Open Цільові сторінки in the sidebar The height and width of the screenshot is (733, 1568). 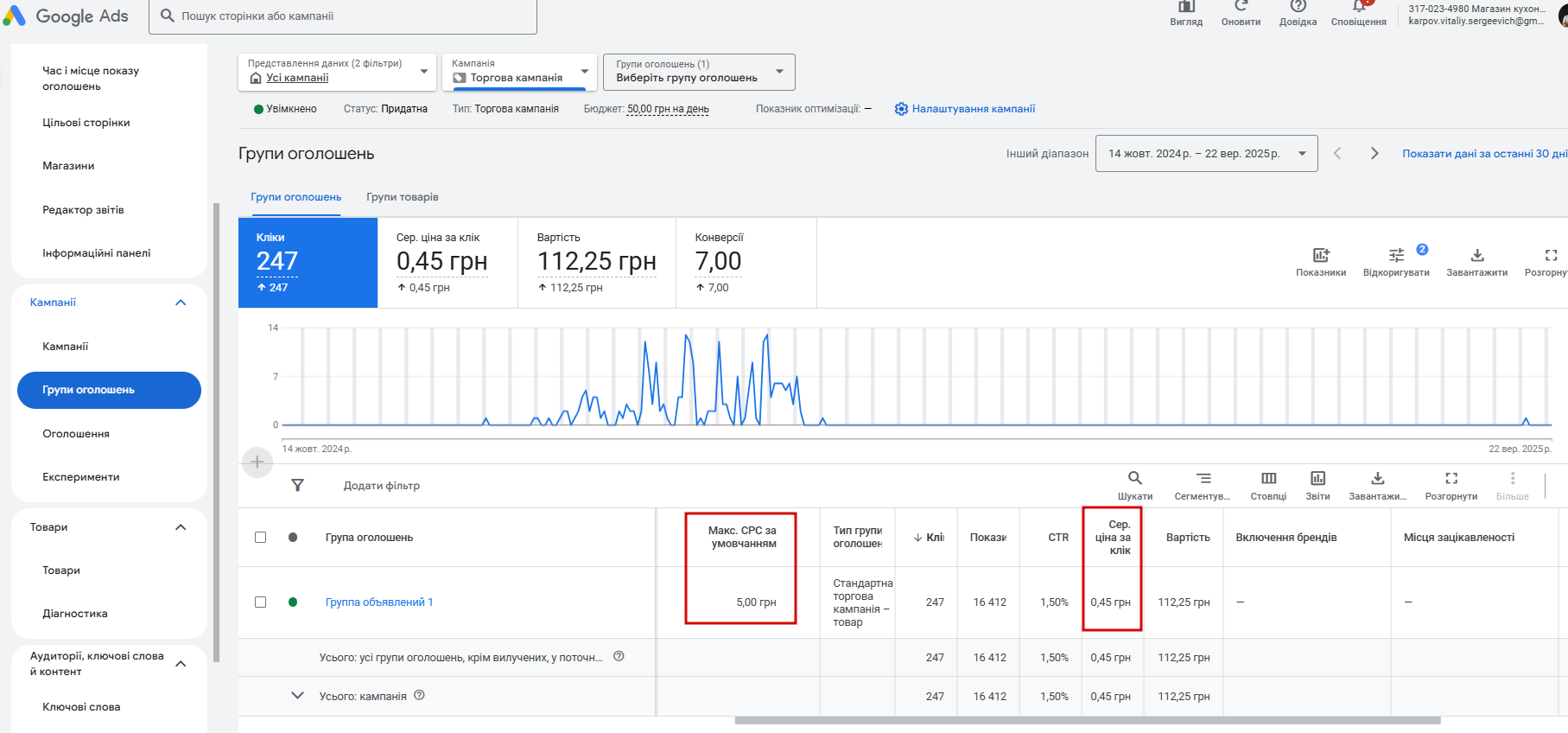[86, 123]
